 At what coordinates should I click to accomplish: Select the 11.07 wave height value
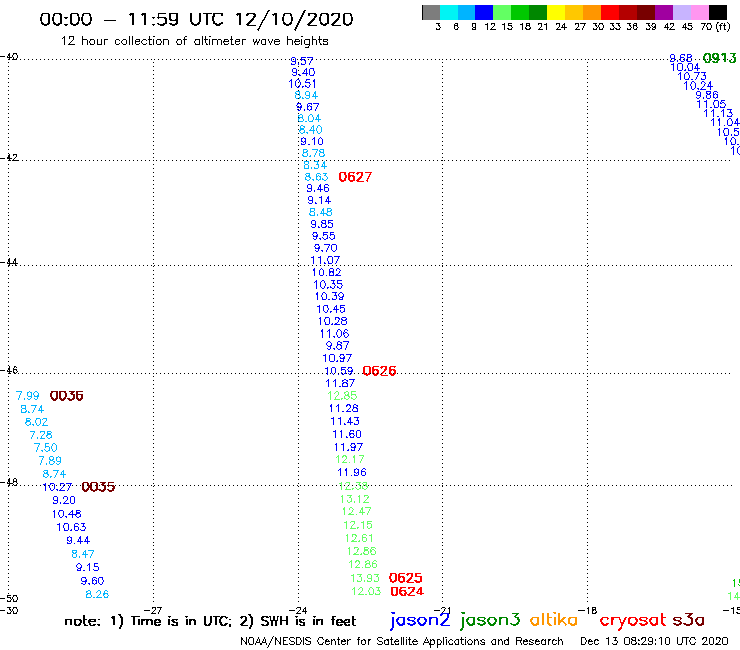coord(325,260)
